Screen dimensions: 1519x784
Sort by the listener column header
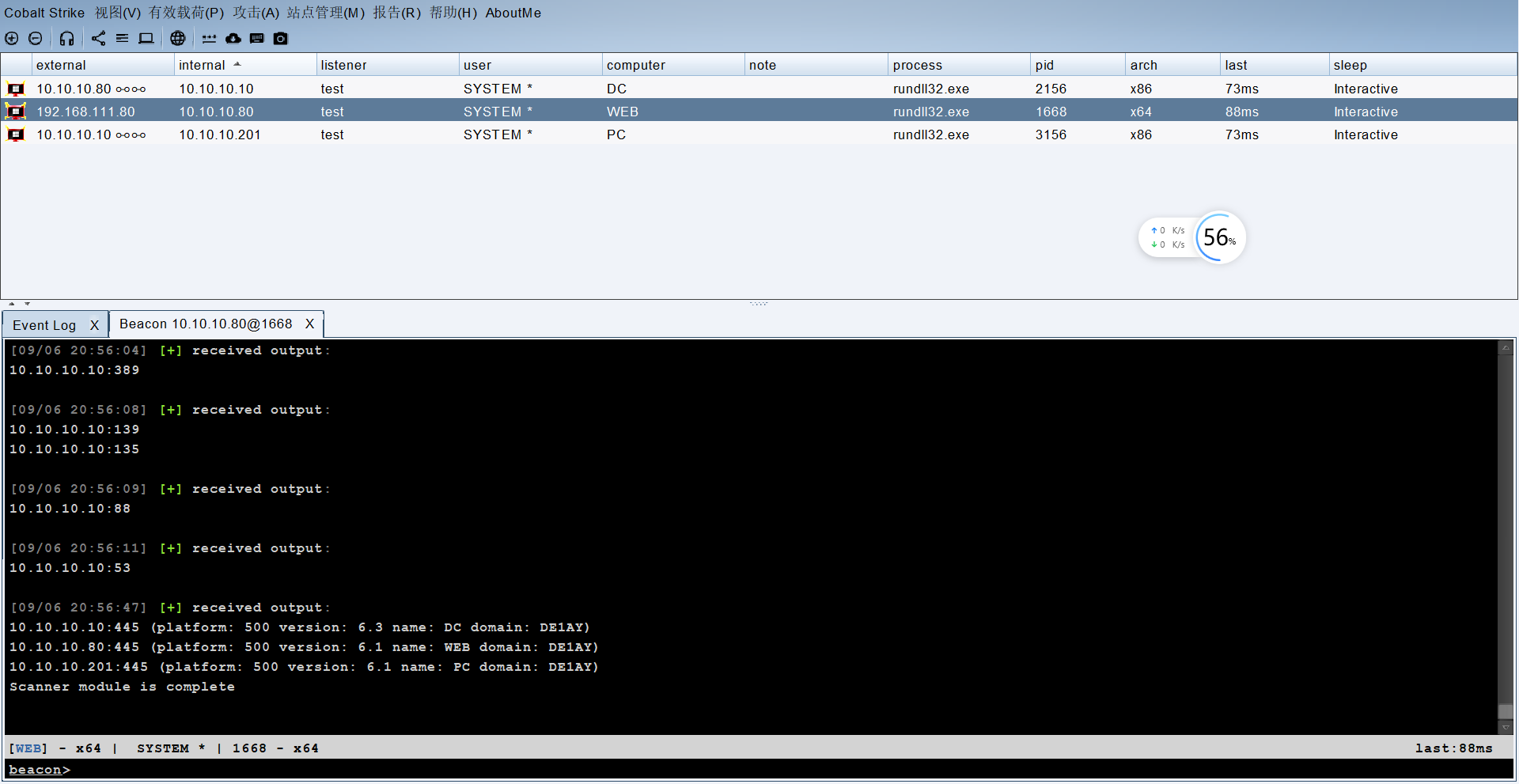pyautogui.click(x=387, y=65)
